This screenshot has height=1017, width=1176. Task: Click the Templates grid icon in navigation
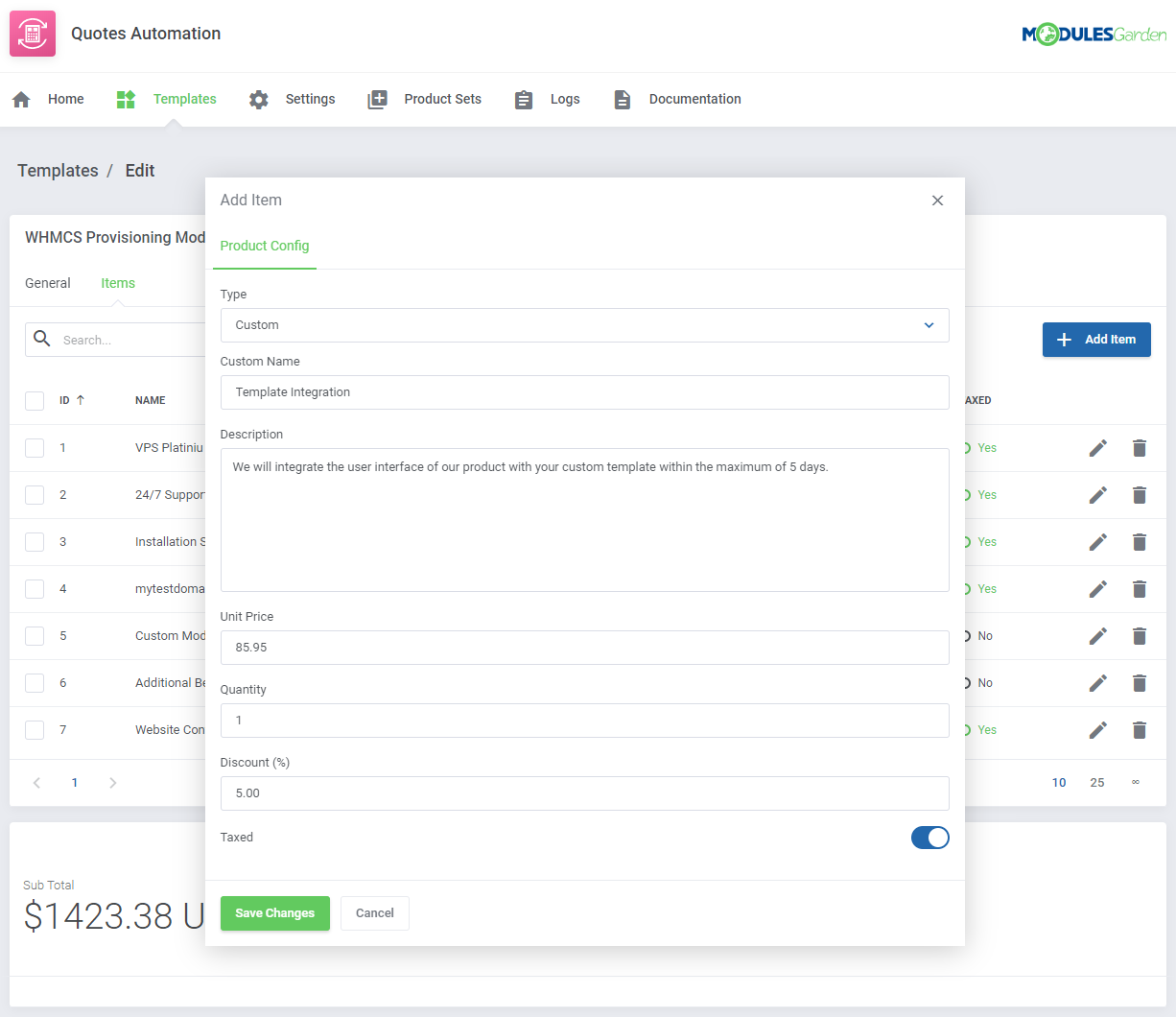pyautogui.click(x=126, y=98)
